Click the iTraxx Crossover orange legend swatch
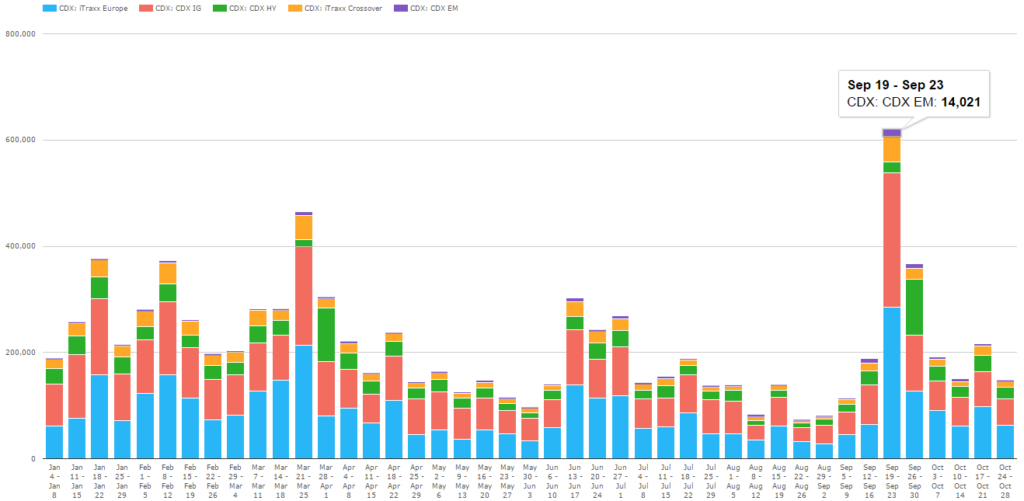 (x=297, y=8)
